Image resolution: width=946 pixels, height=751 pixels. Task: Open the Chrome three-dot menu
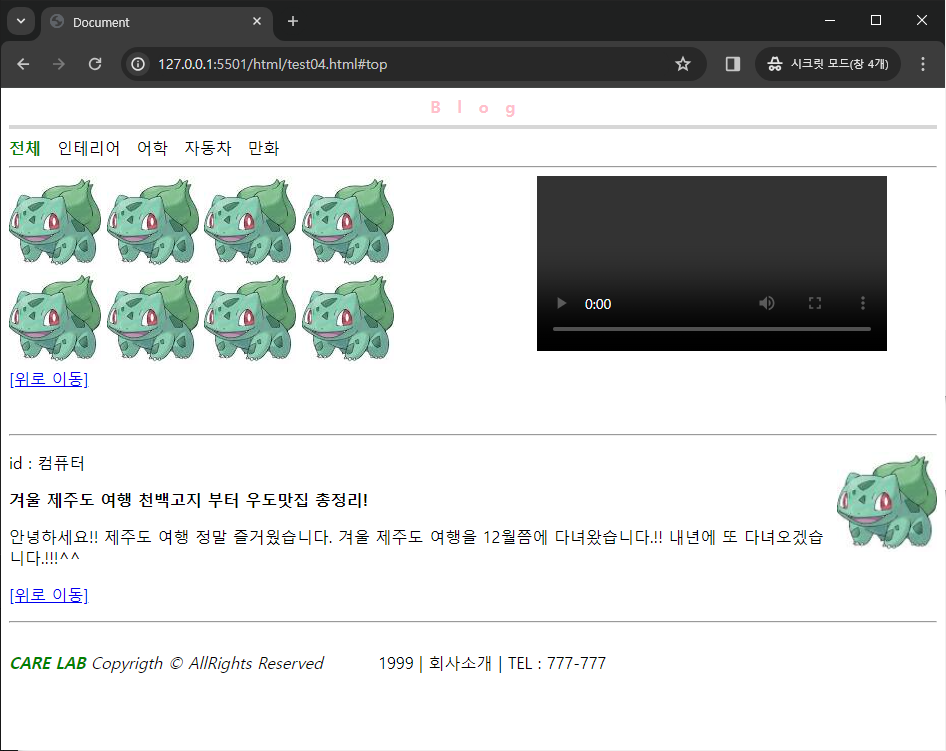tap(922, 64)
